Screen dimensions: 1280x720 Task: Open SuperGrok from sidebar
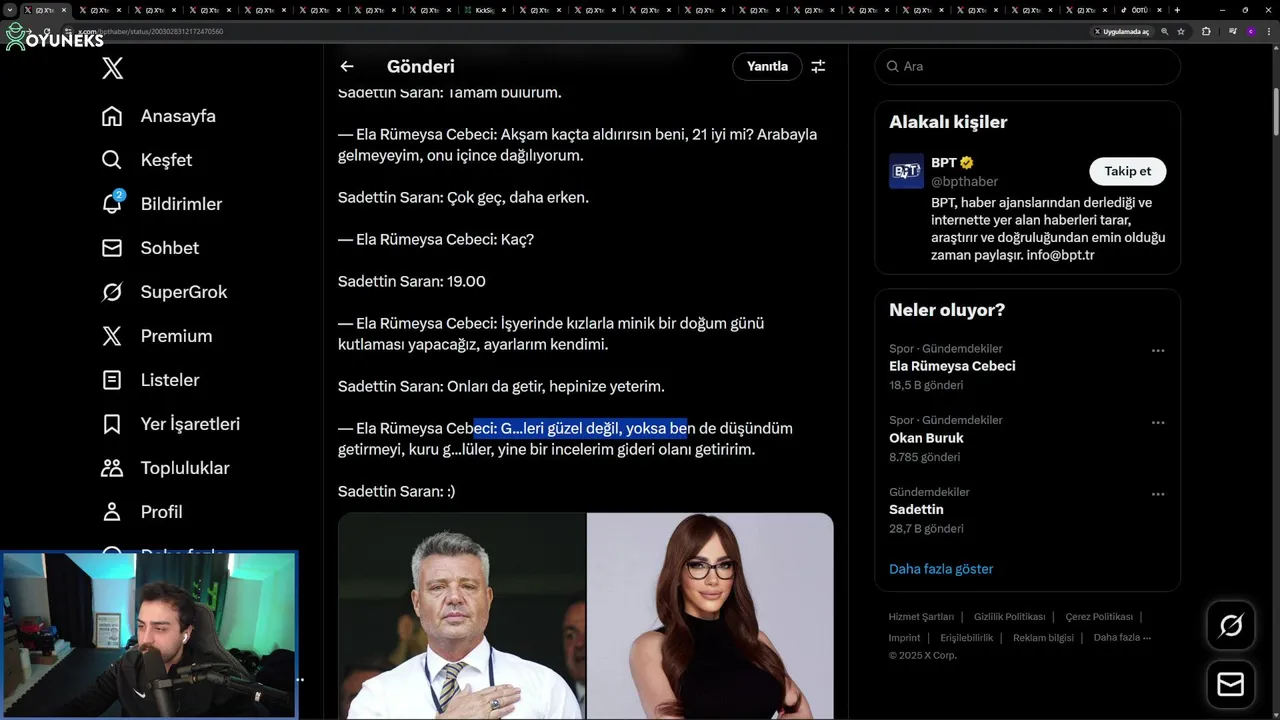164,292
